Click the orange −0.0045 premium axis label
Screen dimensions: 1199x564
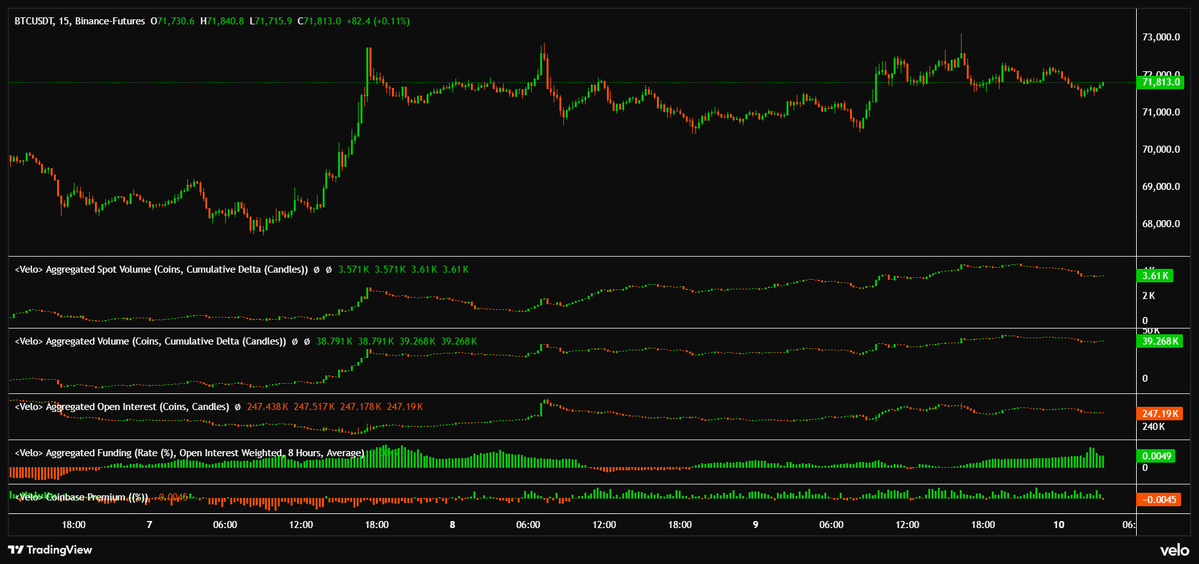point(1159,501)
